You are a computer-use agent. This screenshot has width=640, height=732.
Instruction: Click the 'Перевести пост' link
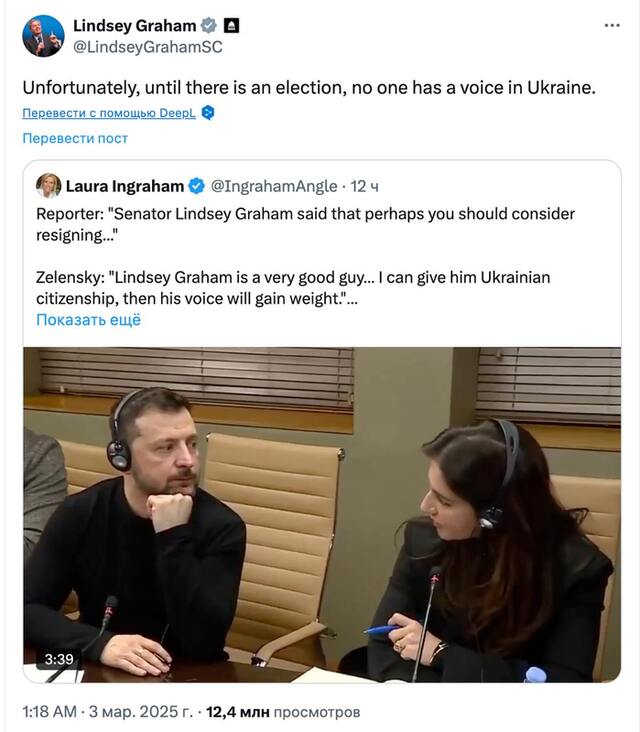75,138
